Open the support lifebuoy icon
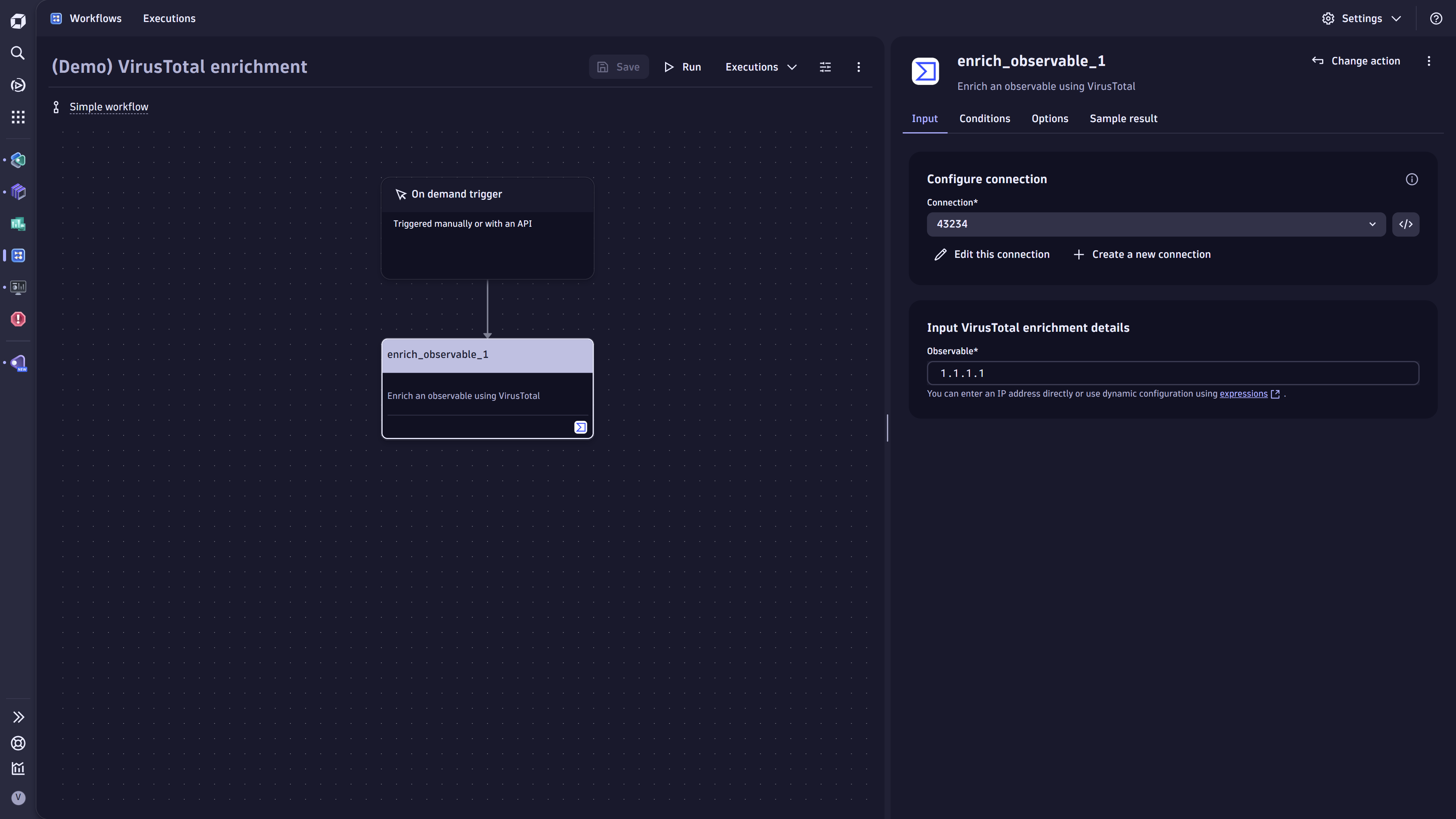The width and height of the screenshot is (1456, 819). [18, 743]
